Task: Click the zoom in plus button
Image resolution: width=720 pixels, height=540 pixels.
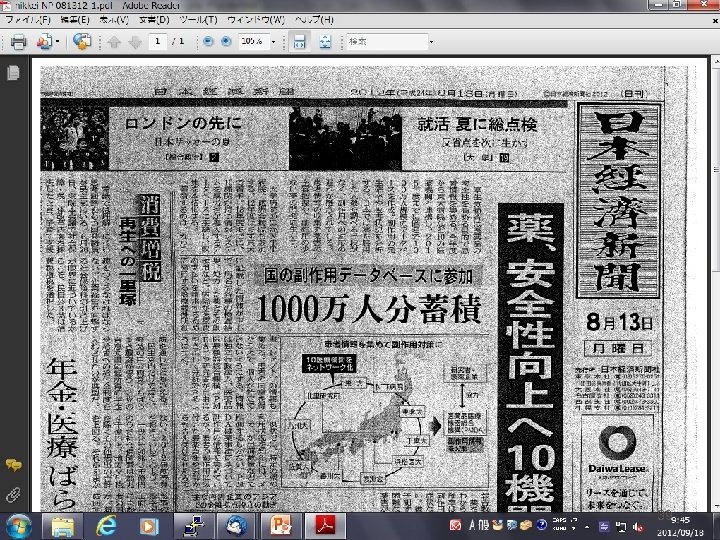Action: (226, 41)
